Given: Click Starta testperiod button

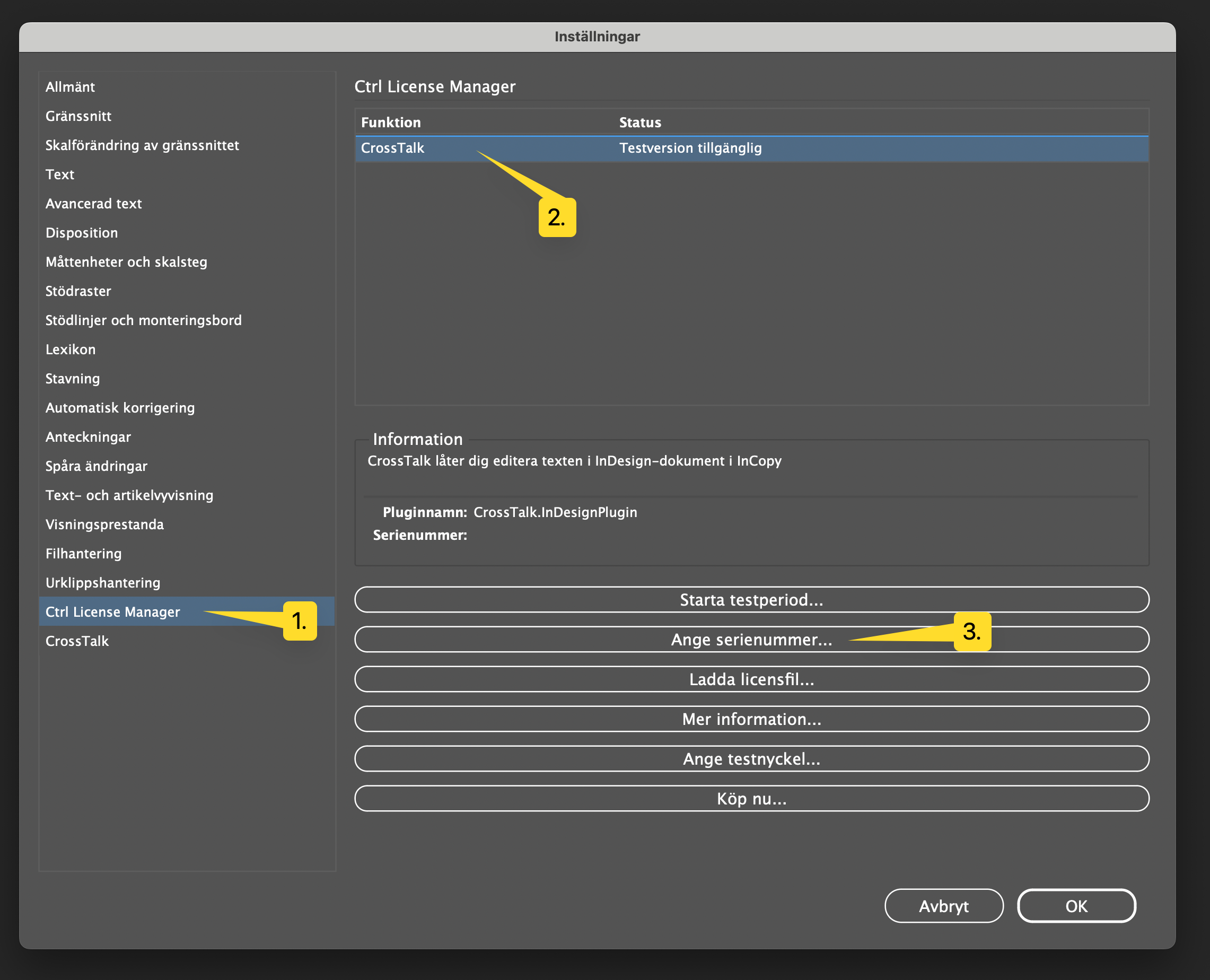Looking at the screenshot, I should coord(752,600).
